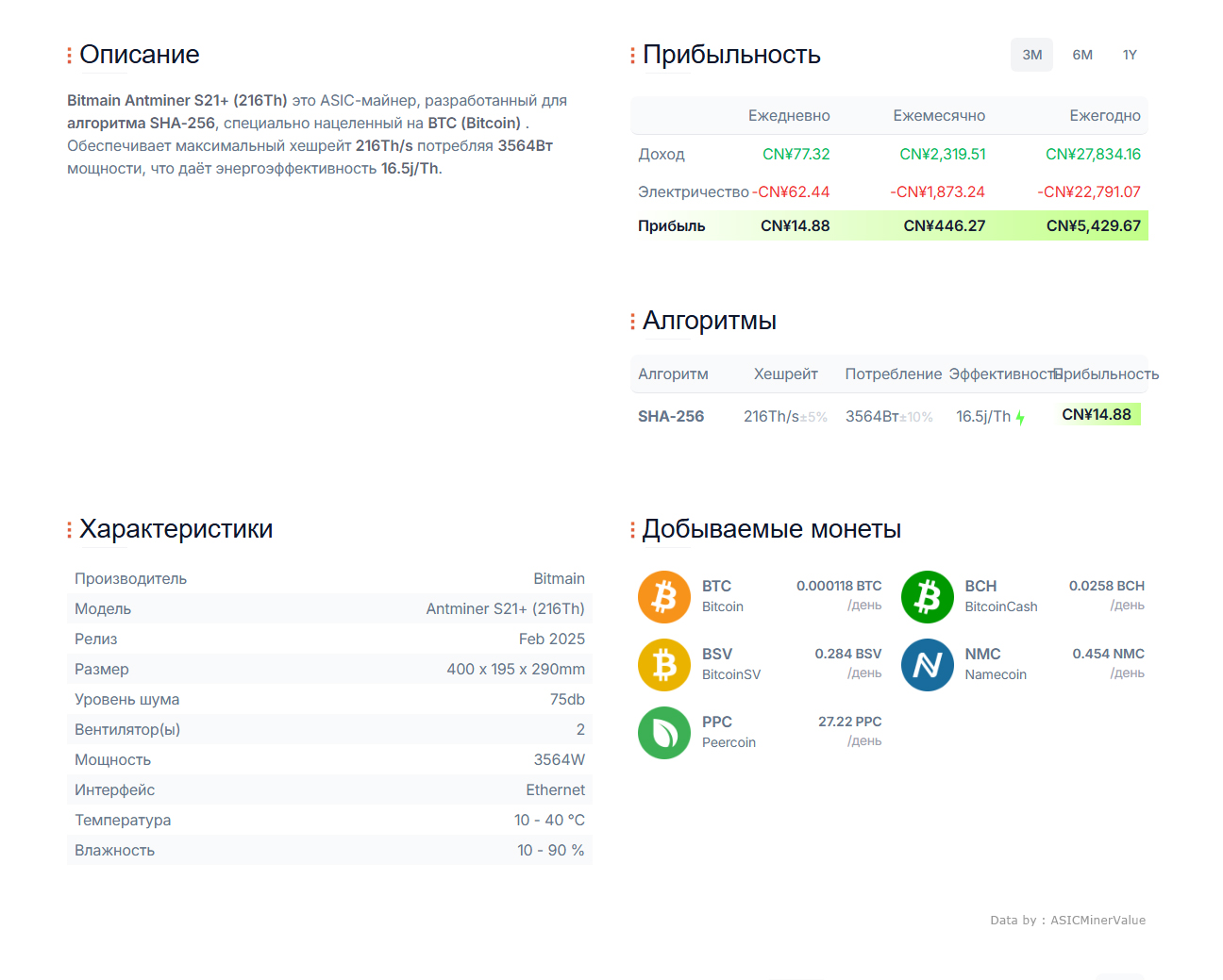Screen dimensions: 1223x980
Task: Click the Ежемесячно column header
Action: click(x=939, y=115)
